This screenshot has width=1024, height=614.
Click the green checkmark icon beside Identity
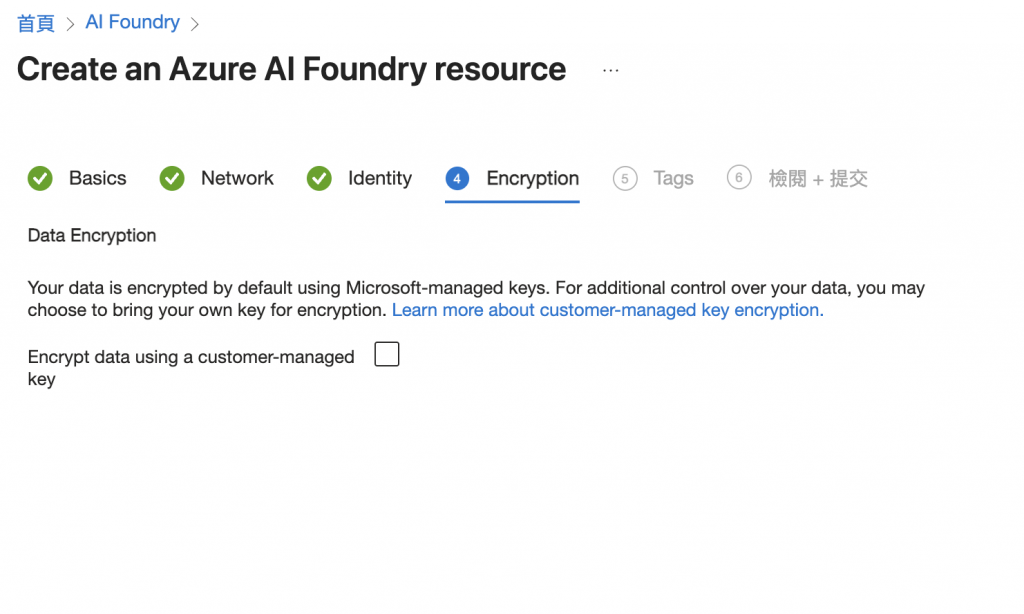click(x=319, y=179)
